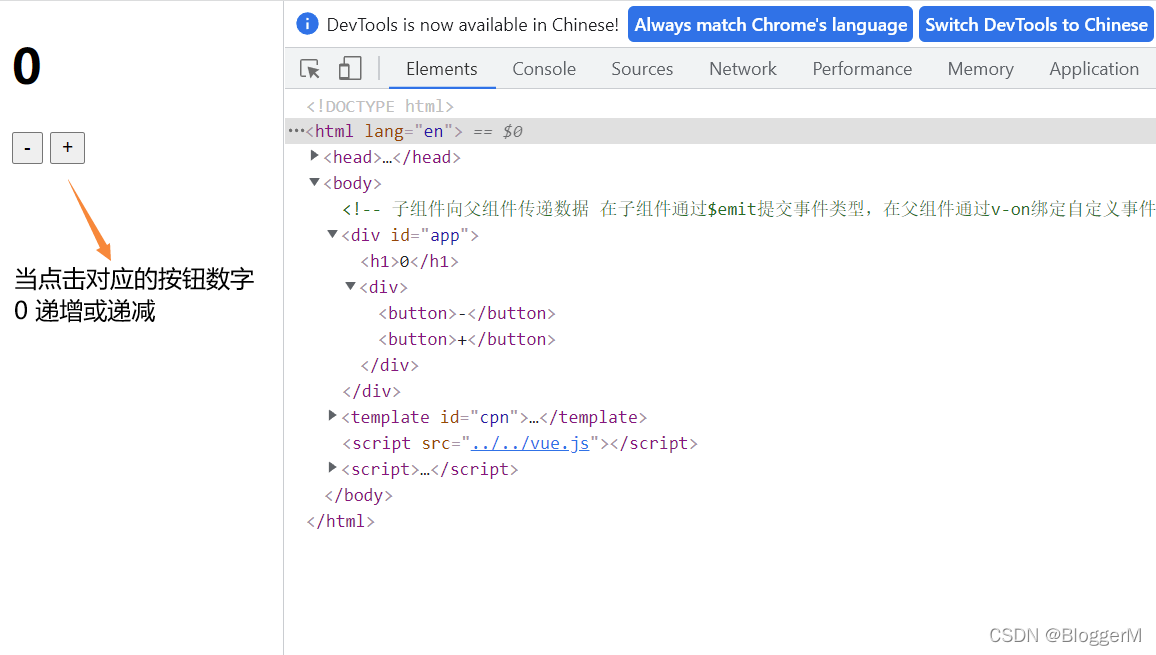Screen dimensions: 1156x655
Task: Click Switch DevTools to Chinese button
Action: 1036,24
